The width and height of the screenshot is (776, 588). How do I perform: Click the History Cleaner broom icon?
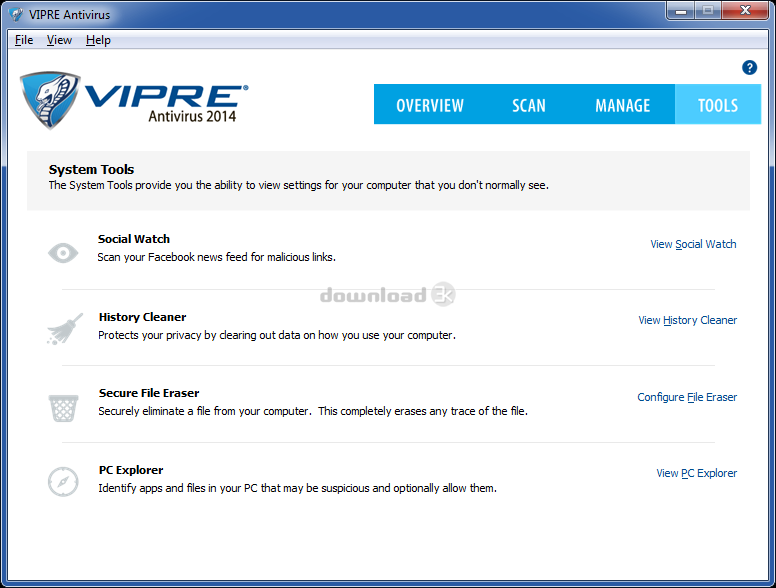pyautogui.click(x=65, y=329)
